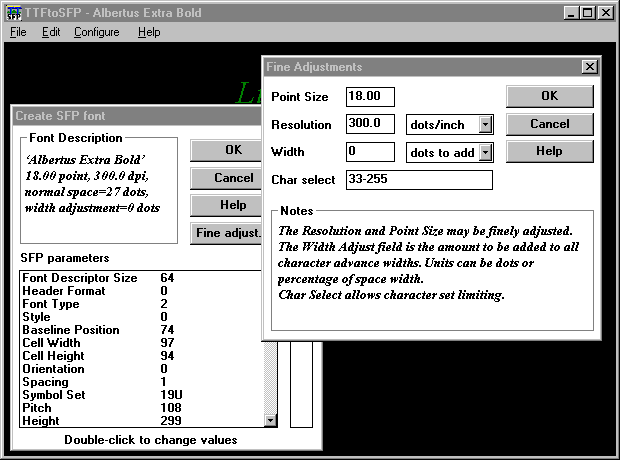Select Cell Height parameter row

click(x=142, y=356)
